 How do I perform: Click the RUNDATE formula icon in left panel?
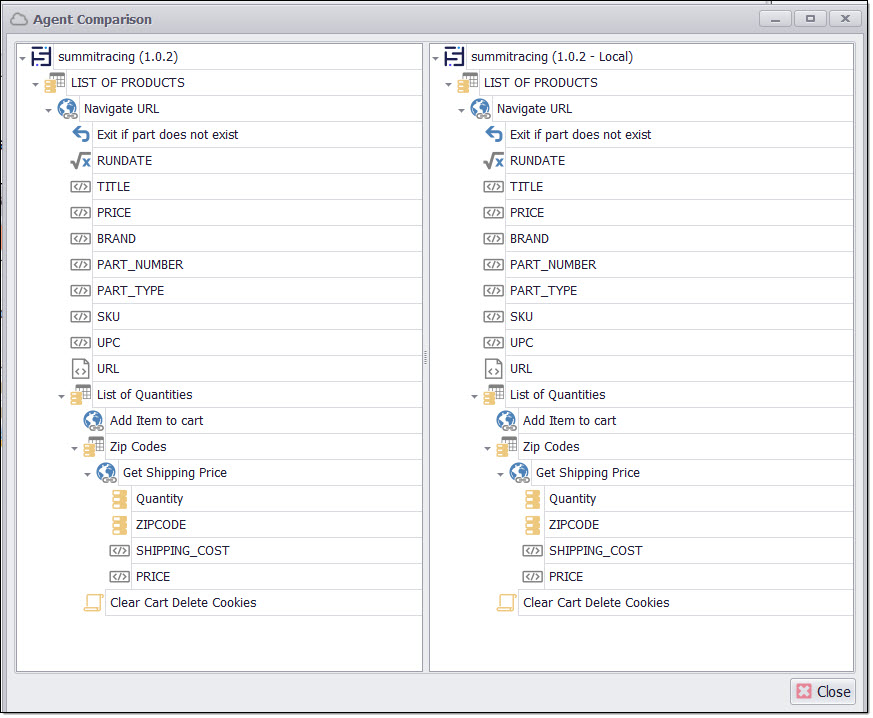coord(81,161)
